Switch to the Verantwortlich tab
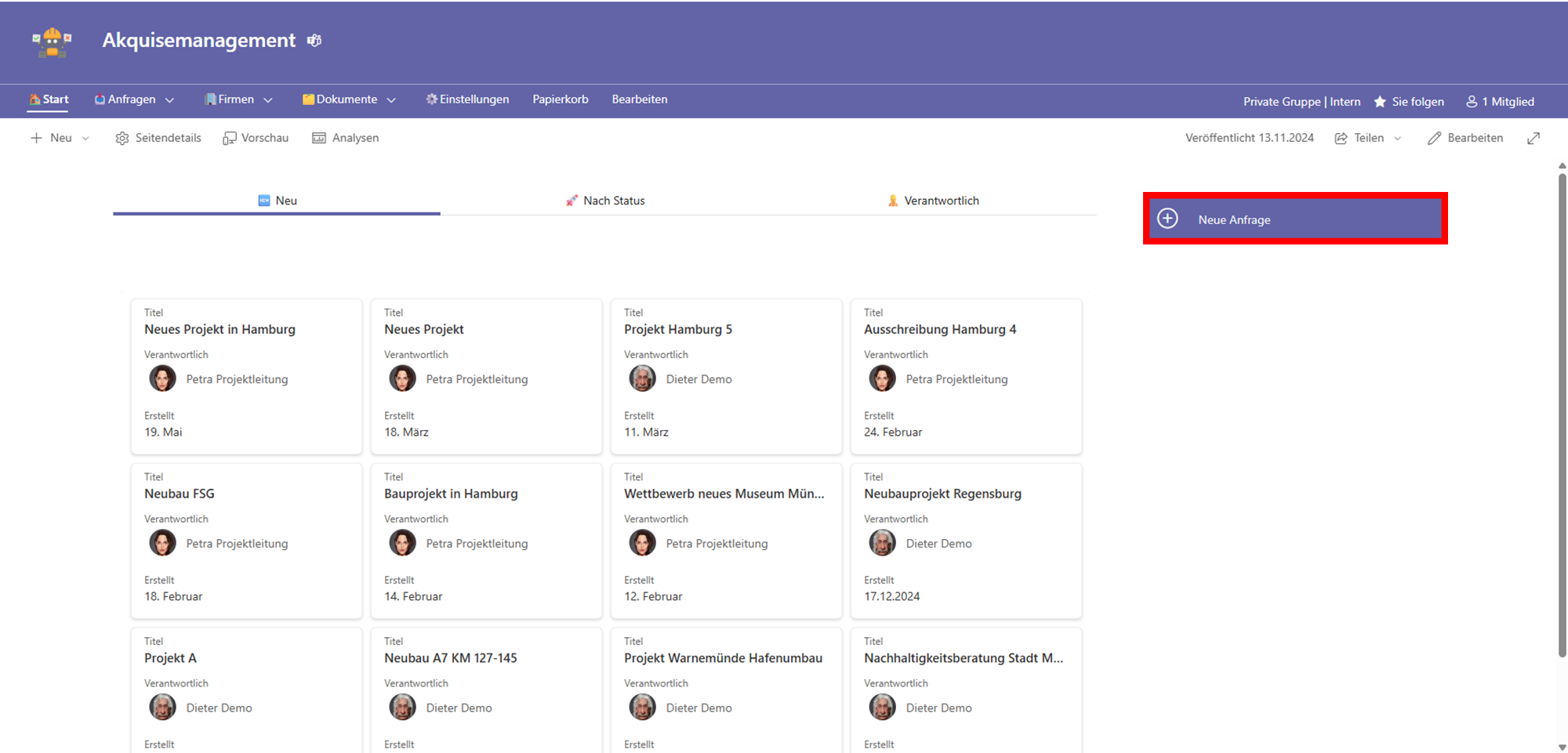The image size is (1568, 753). click(x=933, y=201)
